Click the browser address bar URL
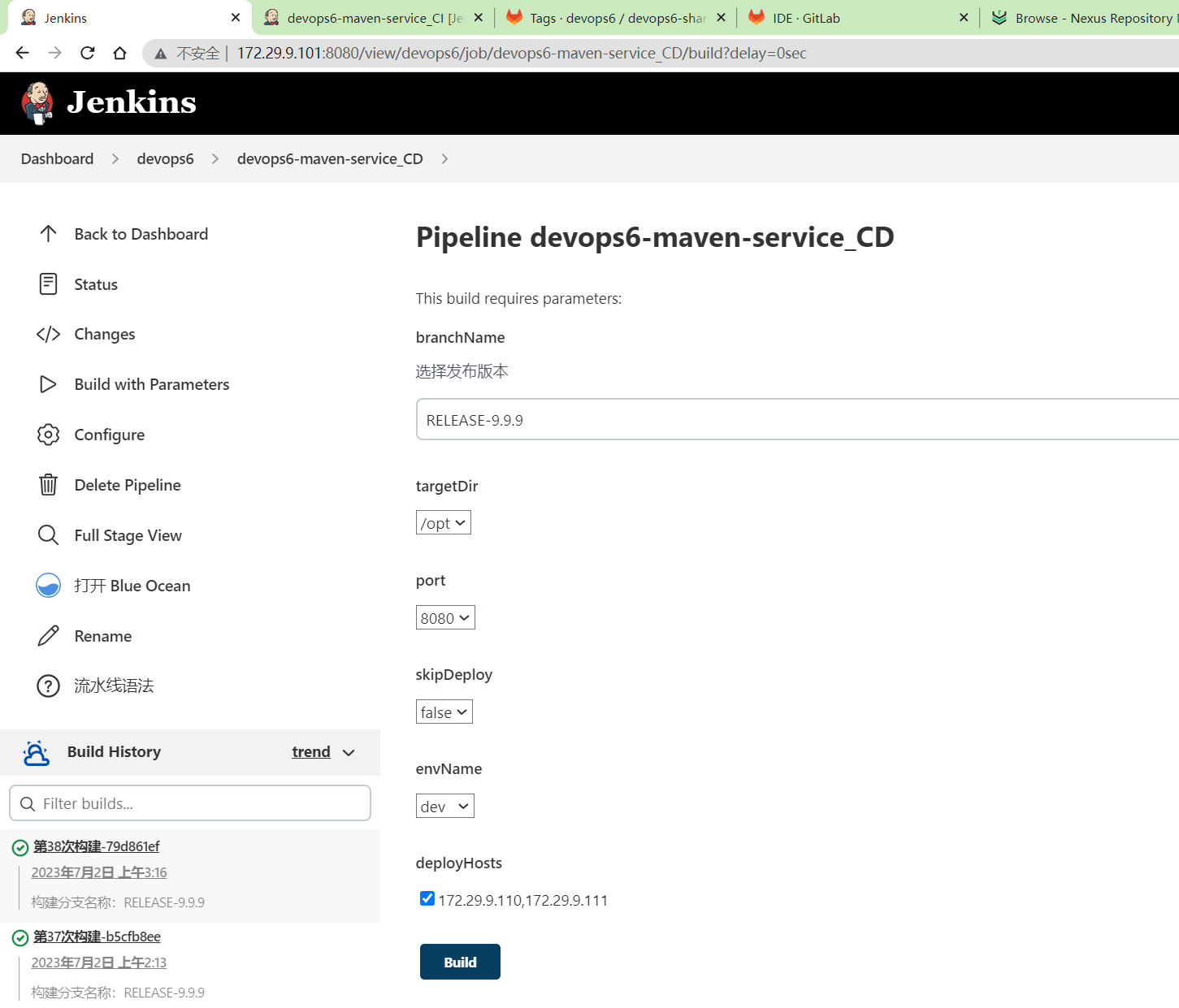Image resolution: width=1179 pixels, height=1008 pixels. (x=522, y=54)
